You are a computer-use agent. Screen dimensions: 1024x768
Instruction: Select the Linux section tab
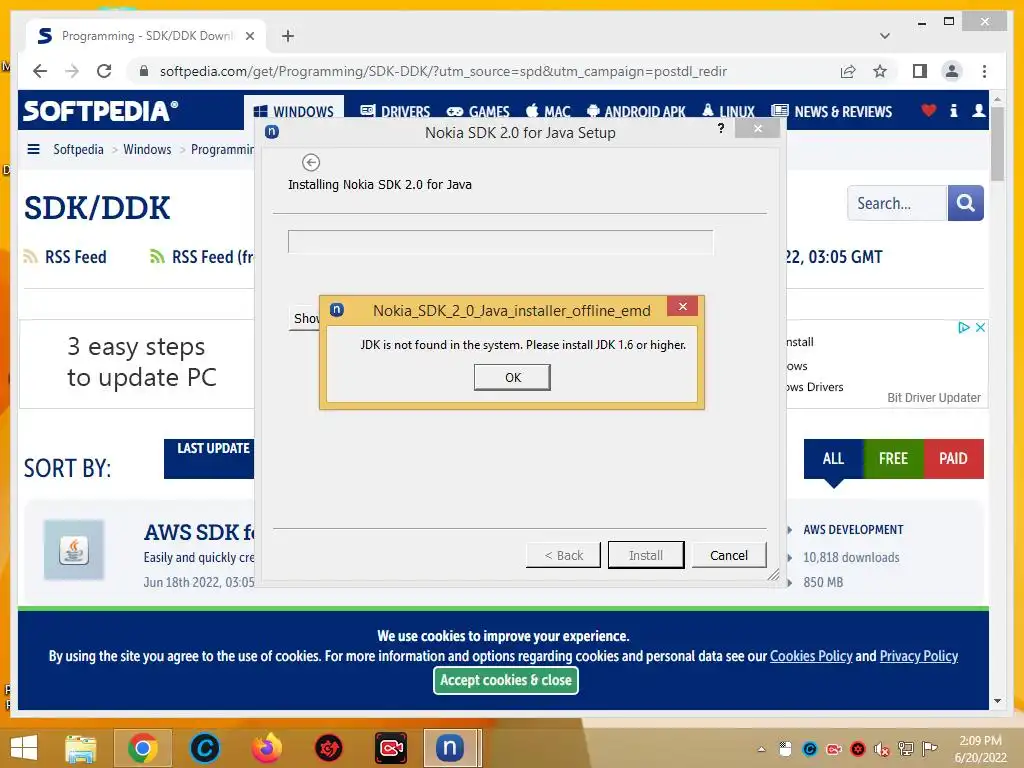(x=728, y=111)
